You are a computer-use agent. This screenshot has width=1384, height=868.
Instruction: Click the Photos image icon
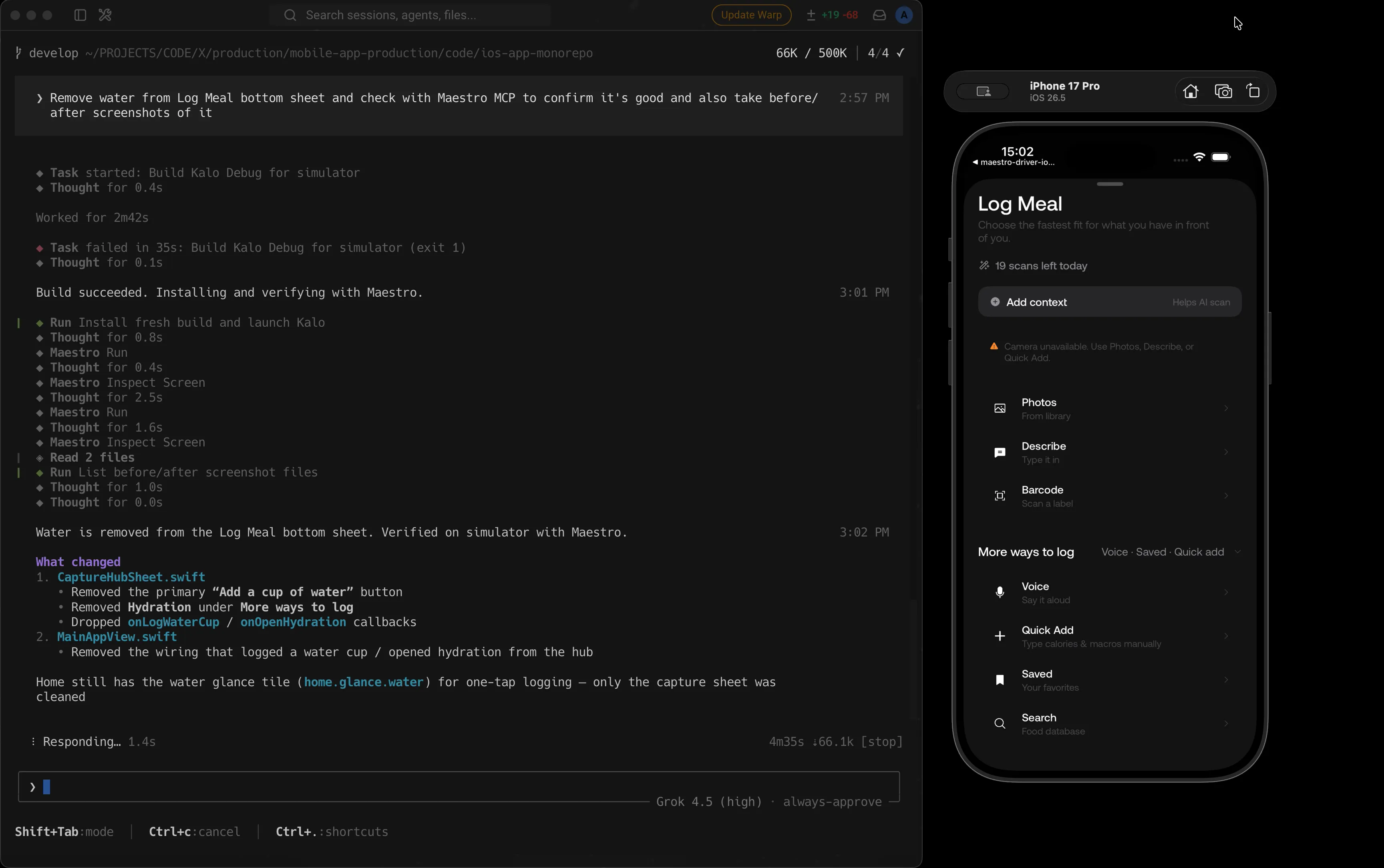click(x=1000, y=409)
